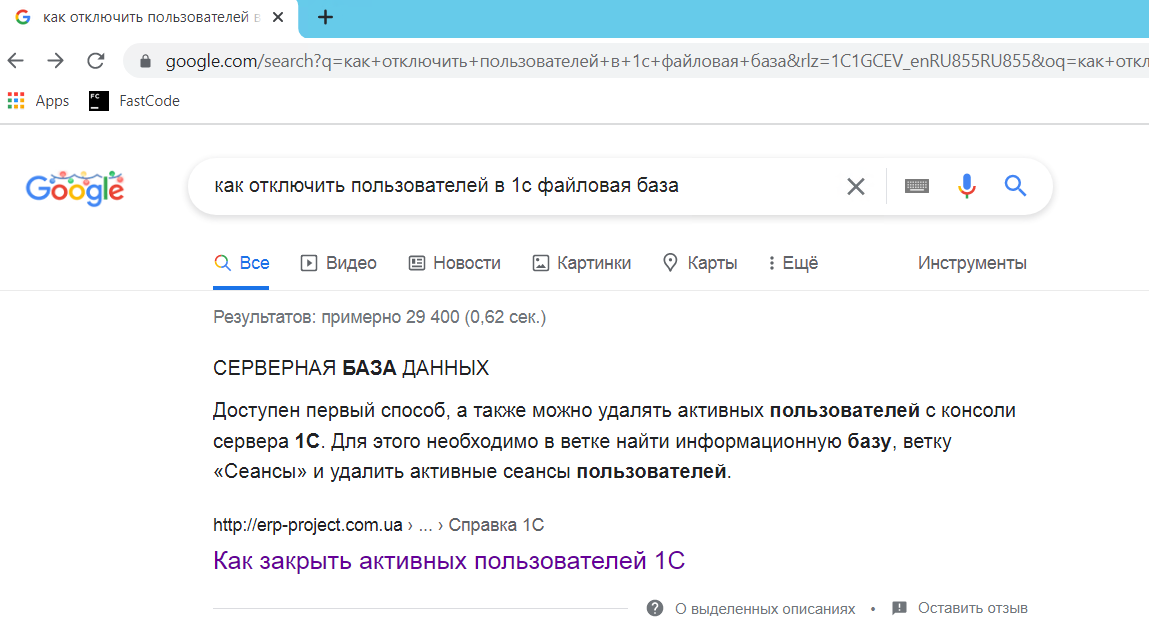
Task: Open Инструменты search tools
Action: click(972, 263)
